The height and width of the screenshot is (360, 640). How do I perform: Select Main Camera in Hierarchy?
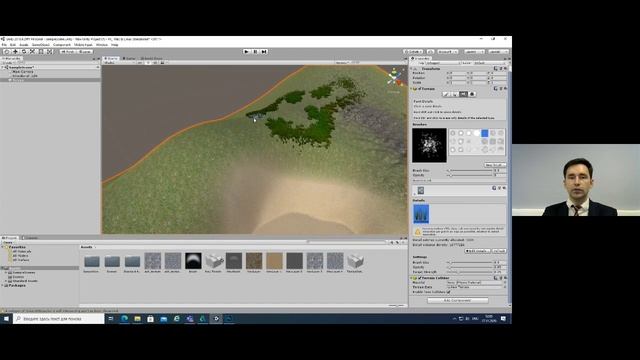pyautogui.click(x=22, y=71)
